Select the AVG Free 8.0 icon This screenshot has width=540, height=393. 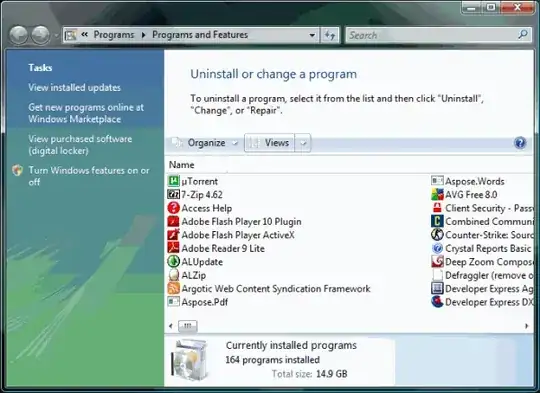coord(437,195)
